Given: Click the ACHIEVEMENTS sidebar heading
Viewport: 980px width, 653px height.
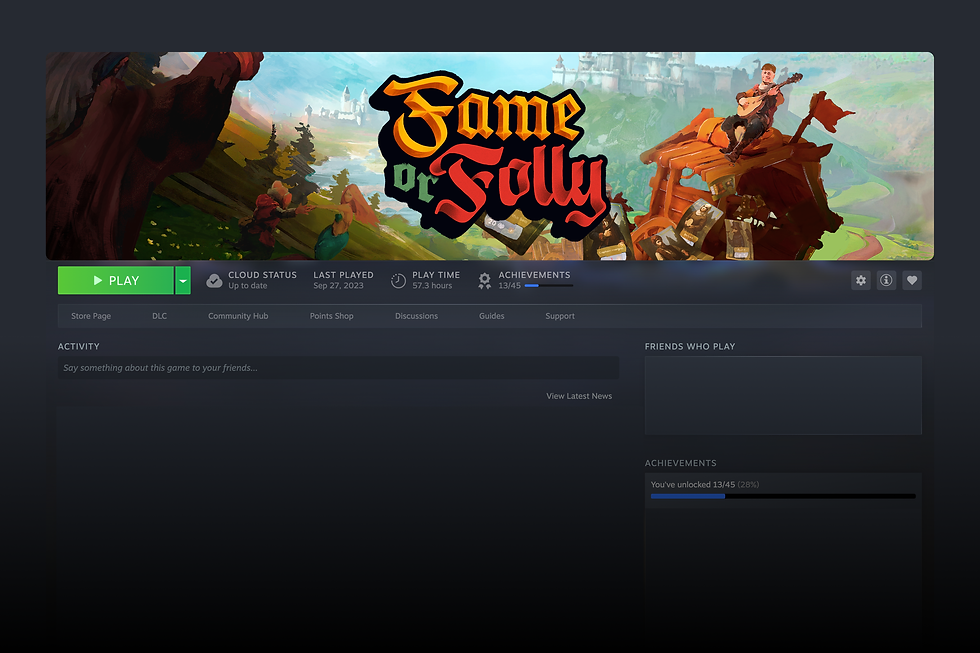Looking at the screenshot, I should pyautogui.click(x=681, y=463).
